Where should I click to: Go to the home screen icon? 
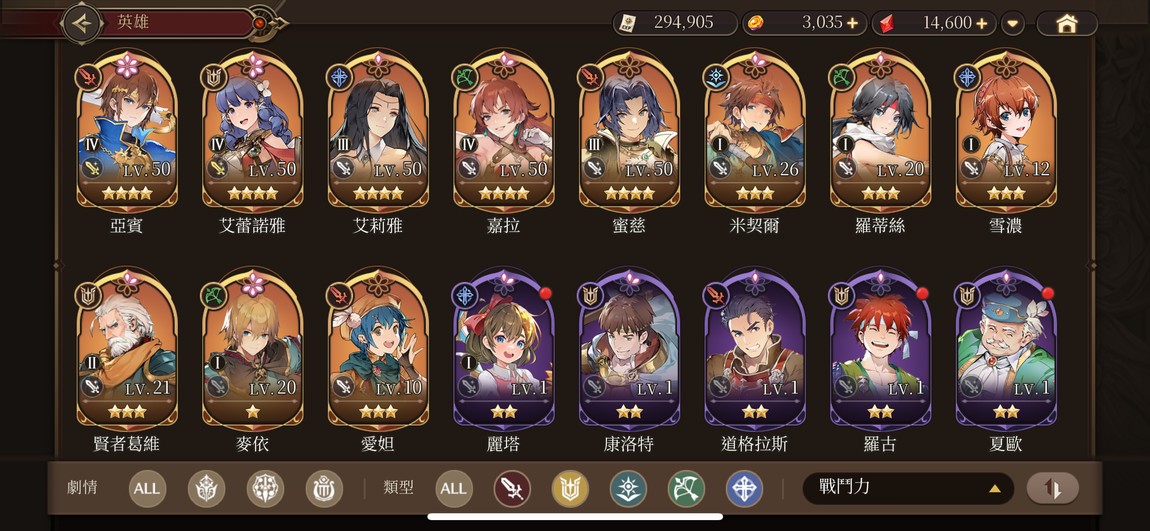pos(1066,23)
